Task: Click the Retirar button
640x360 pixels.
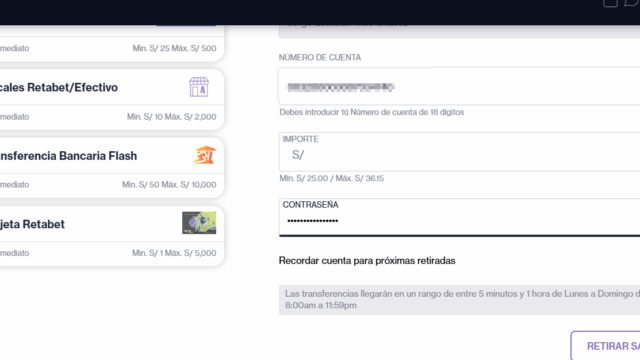Action: tap(606, 346)
